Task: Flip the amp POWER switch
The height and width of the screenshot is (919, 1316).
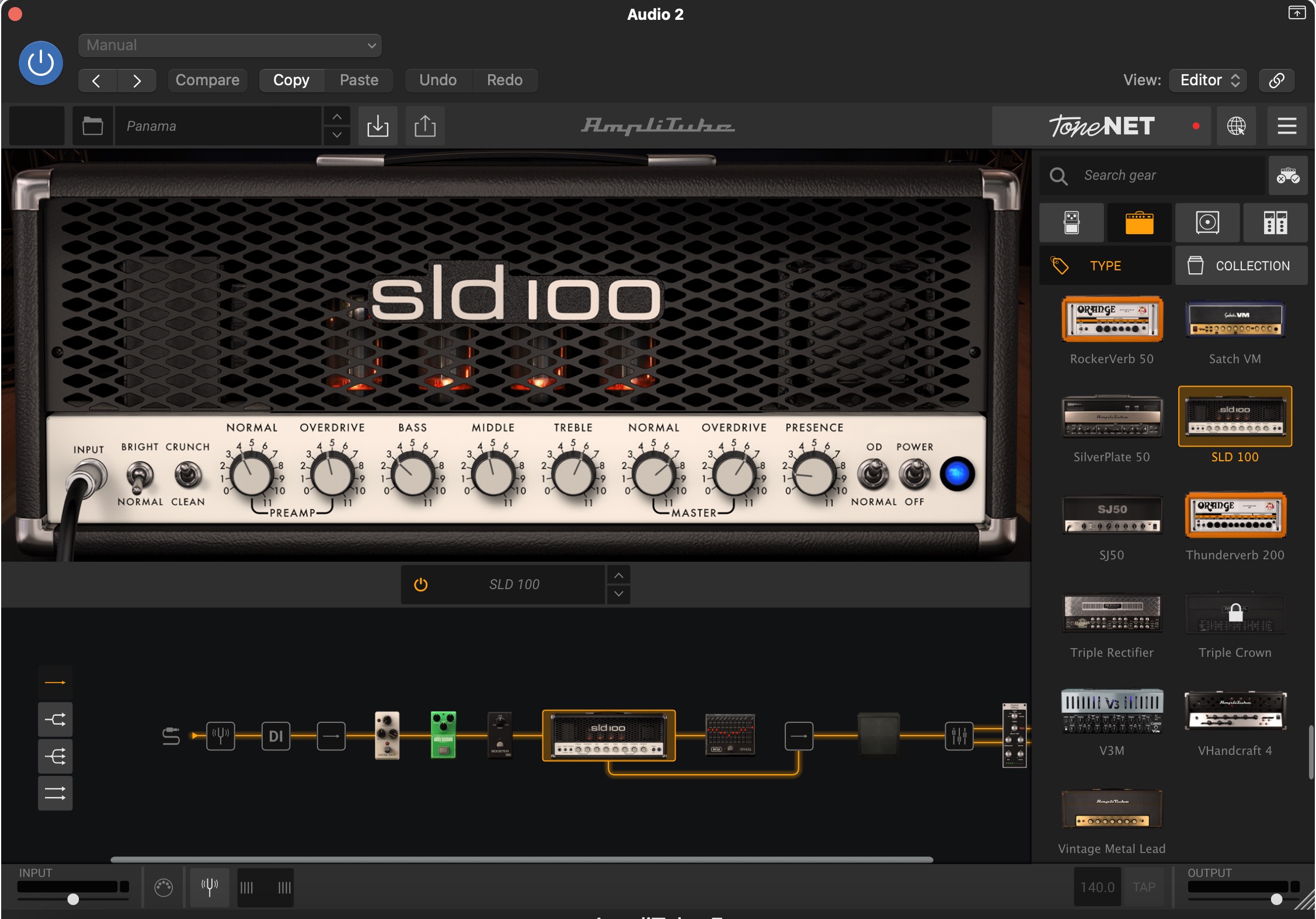Action: [914, 474]
